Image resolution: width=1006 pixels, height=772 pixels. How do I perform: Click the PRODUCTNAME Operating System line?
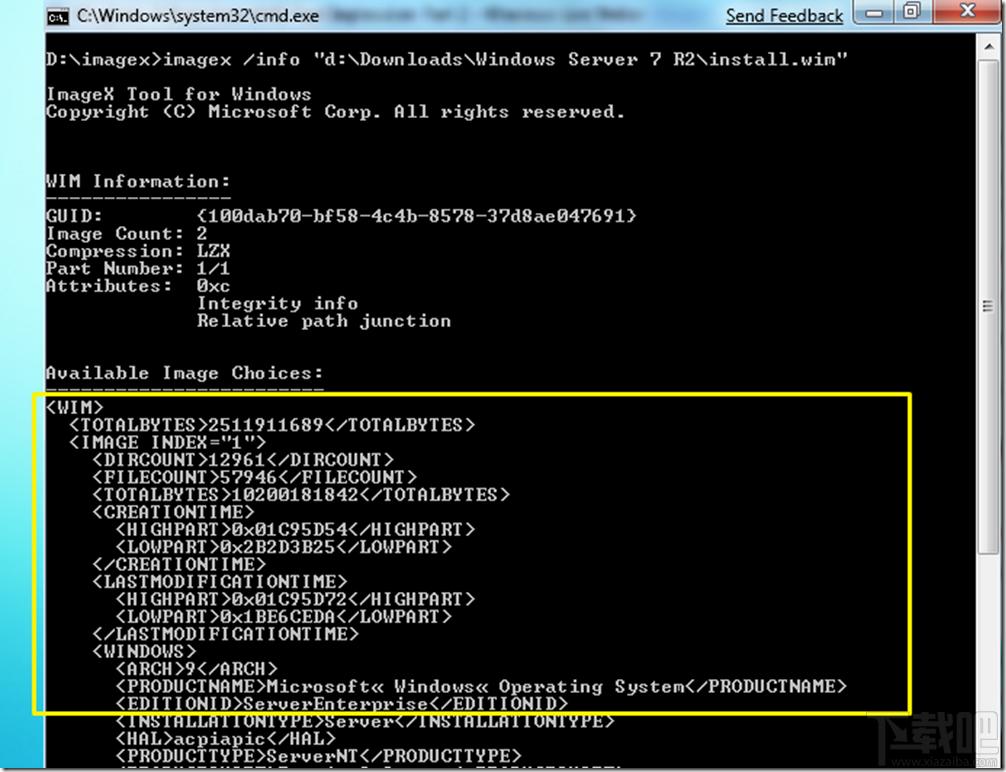click(481, 686)
